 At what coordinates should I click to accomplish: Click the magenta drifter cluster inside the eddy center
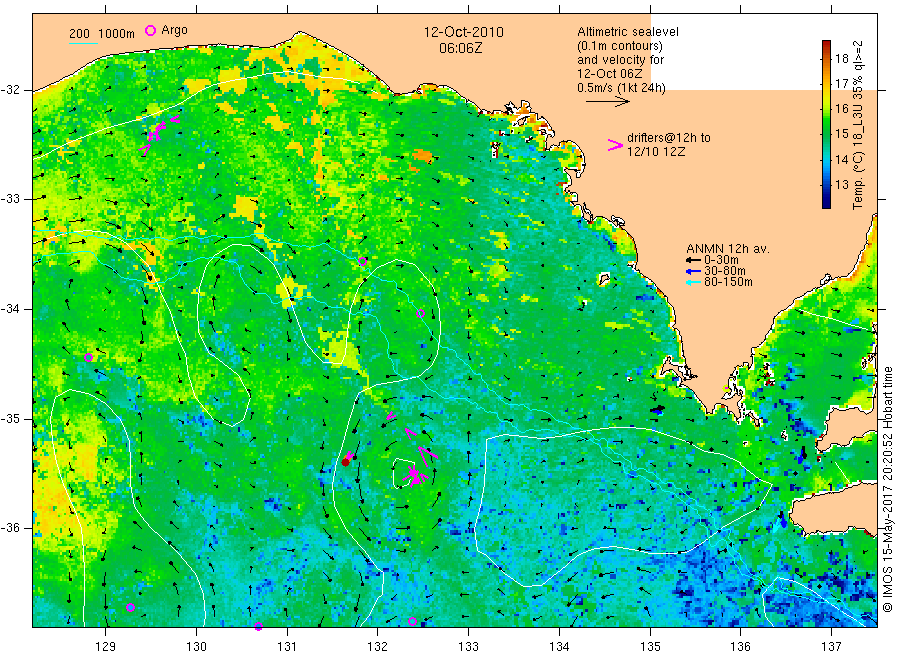416,476
